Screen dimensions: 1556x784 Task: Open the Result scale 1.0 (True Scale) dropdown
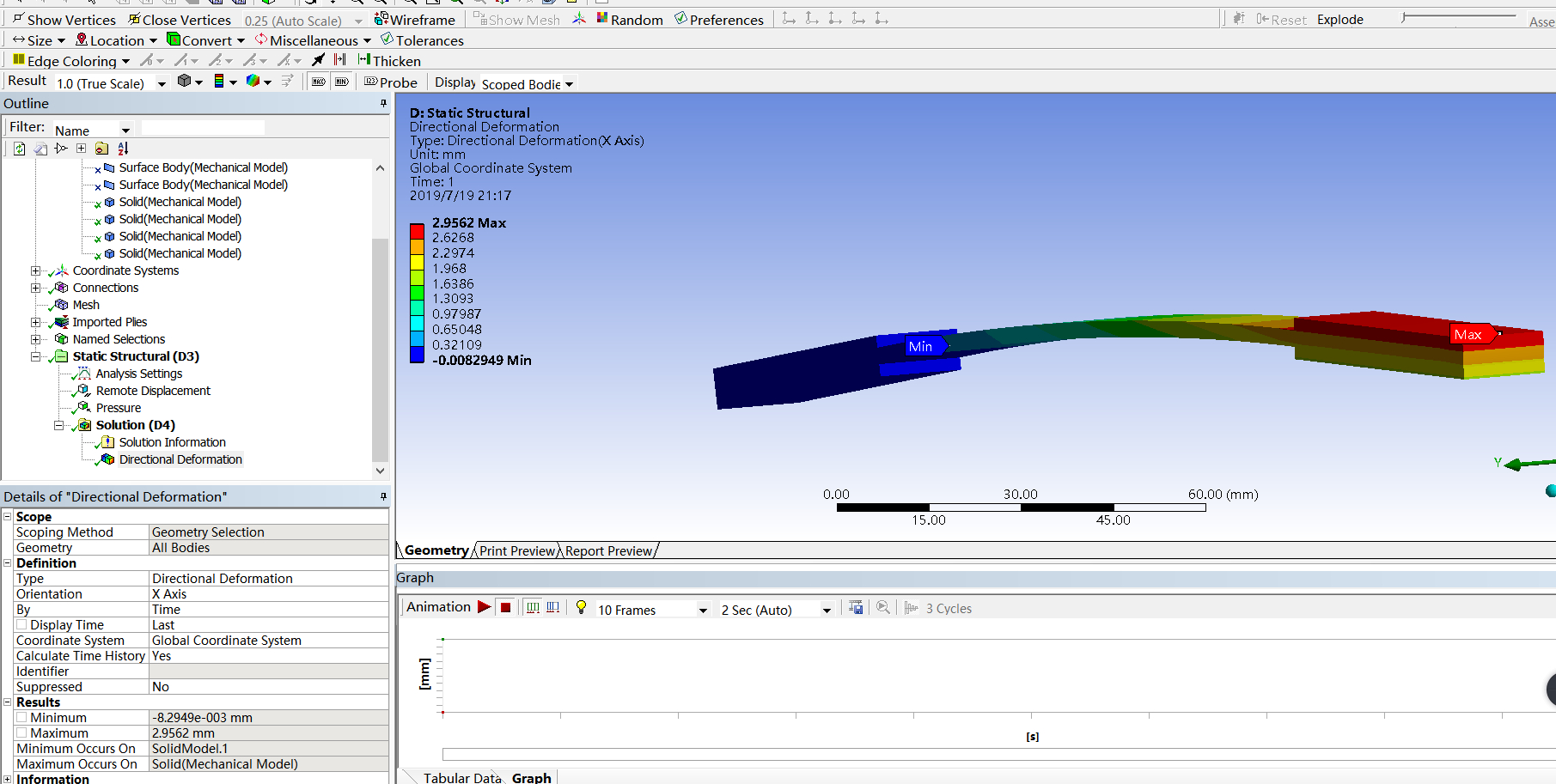click(x=161, y=83)
